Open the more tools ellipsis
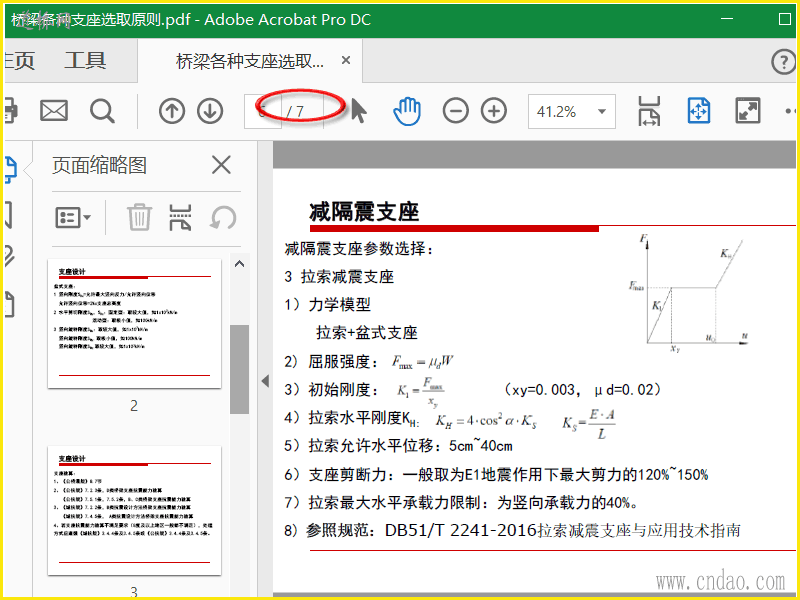The image size is (800, 600). (790, 111)
